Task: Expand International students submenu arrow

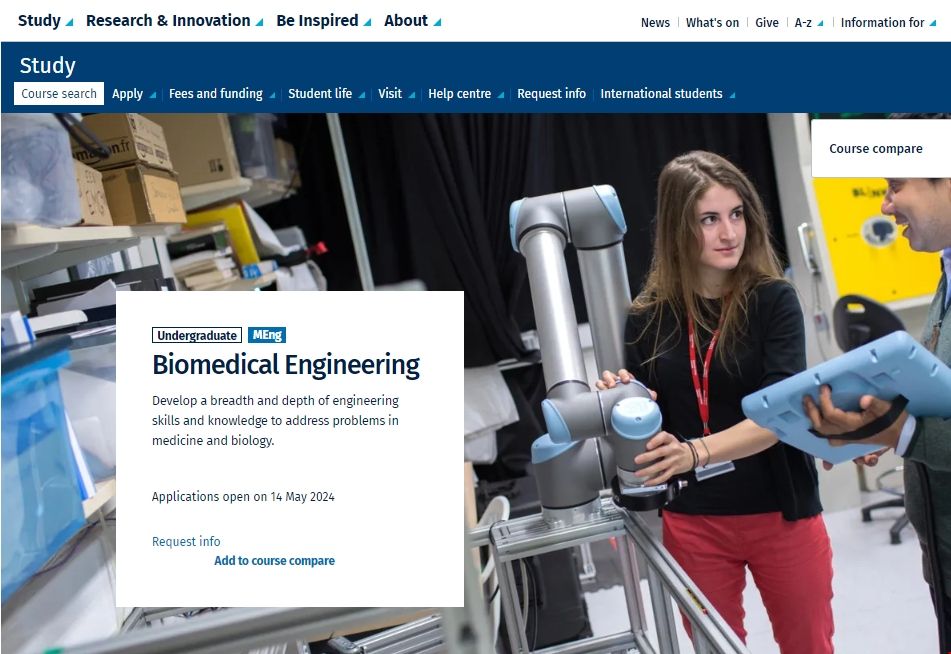Action: pyautogui.click(x=732, y=96)
